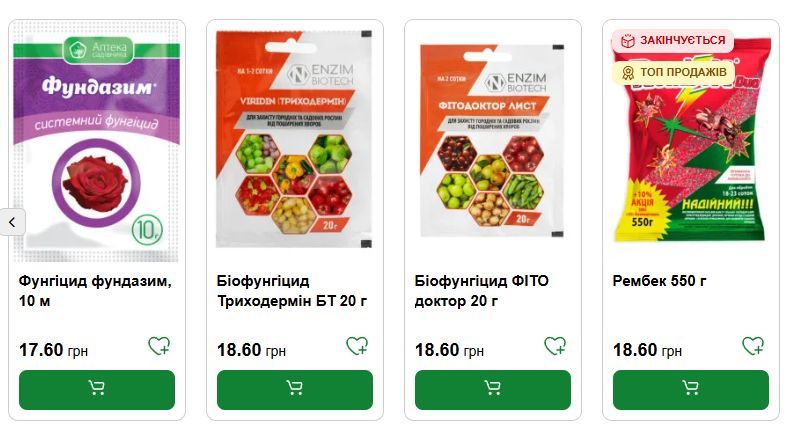Viewport: 792px width, 436px height.
Task: Toggle wishlist heart for Триходермін БТ 20 г
Action: [357, 346]
